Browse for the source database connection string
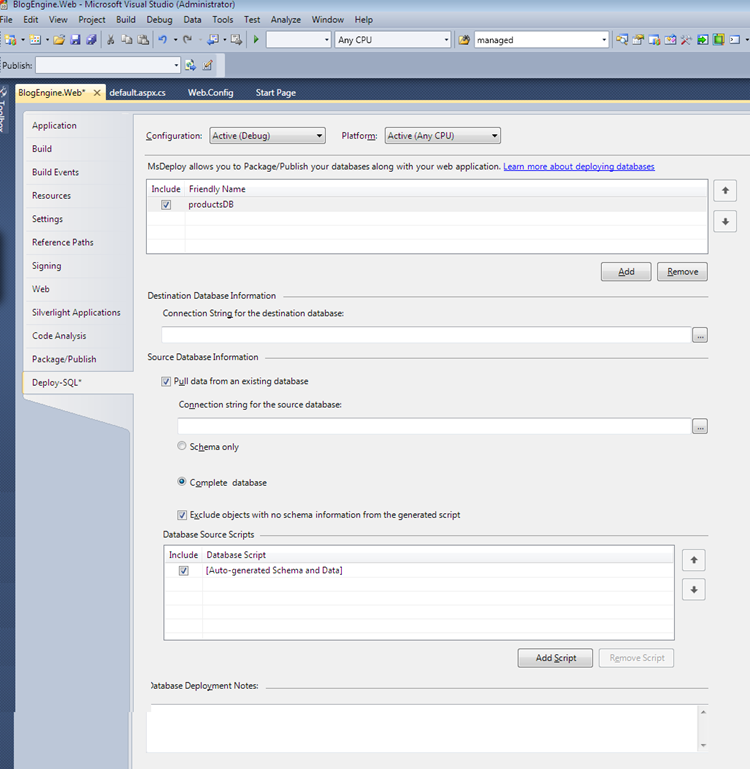Image resolution: width=750 pixels, height=769 pixels. pos(700,426)
